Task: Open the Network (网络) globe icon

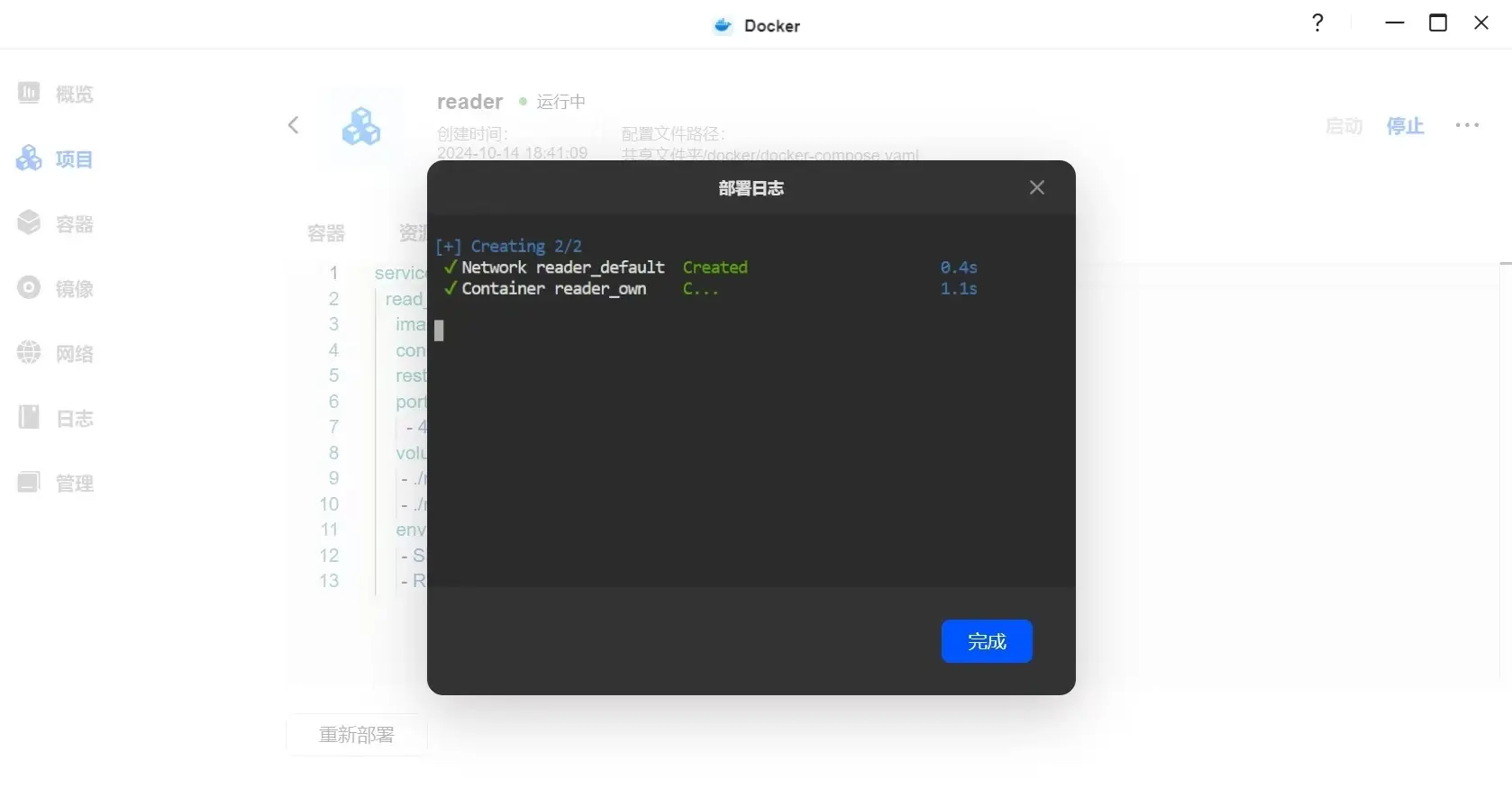Action: [x=29, y=353]
